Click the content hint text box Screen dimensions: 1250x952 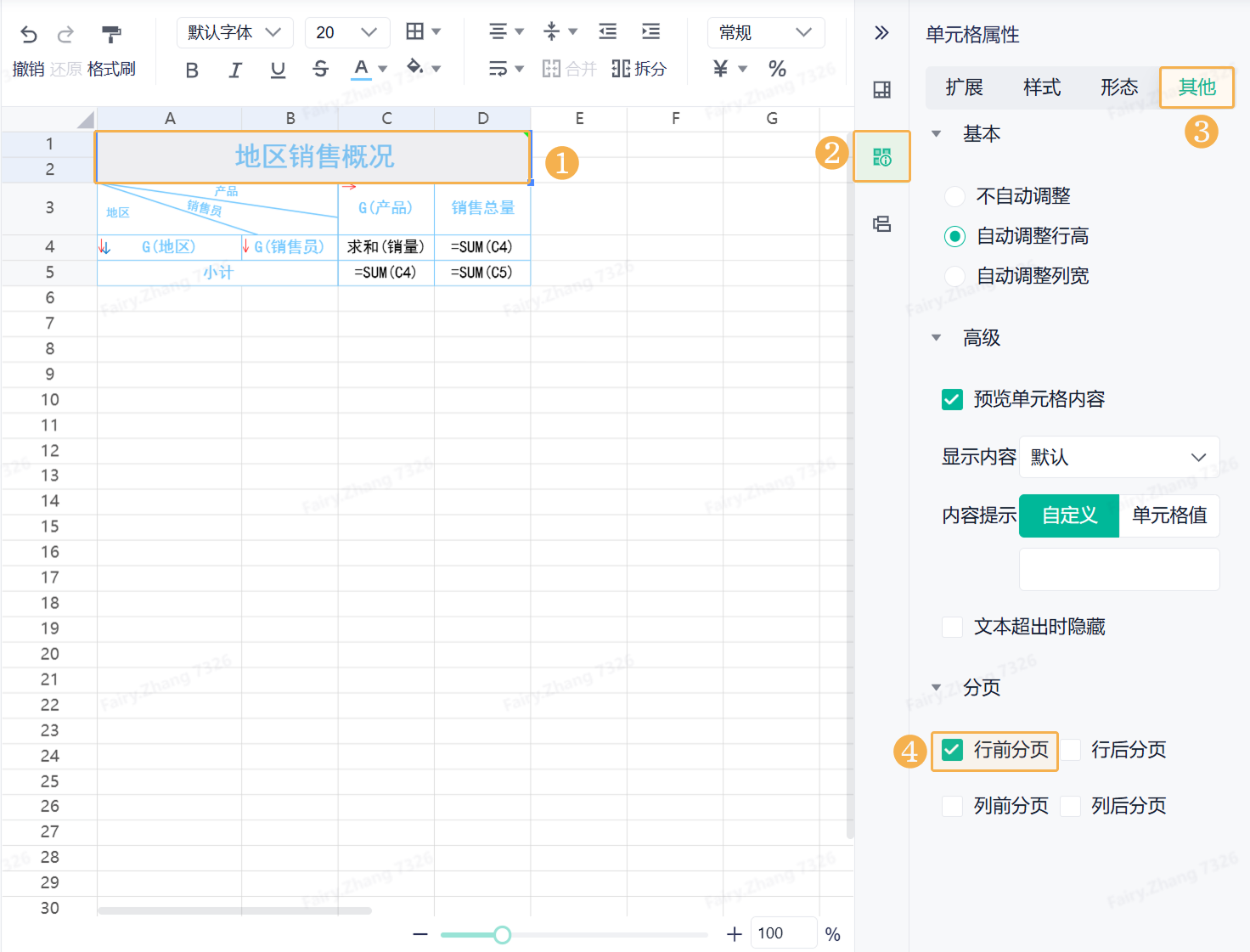pos(1119,569)
